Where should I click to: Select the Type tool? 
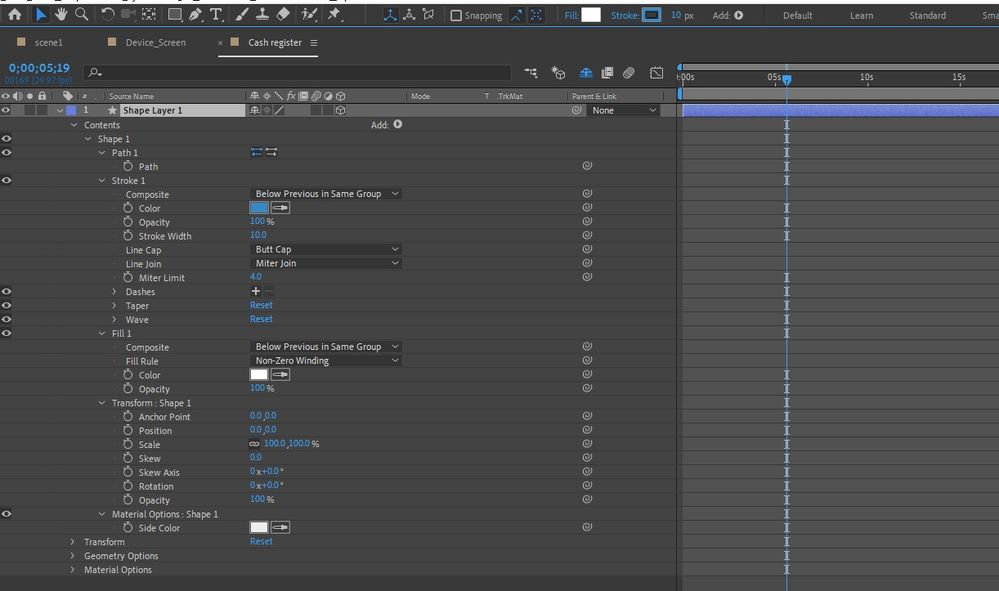[216, 14]
